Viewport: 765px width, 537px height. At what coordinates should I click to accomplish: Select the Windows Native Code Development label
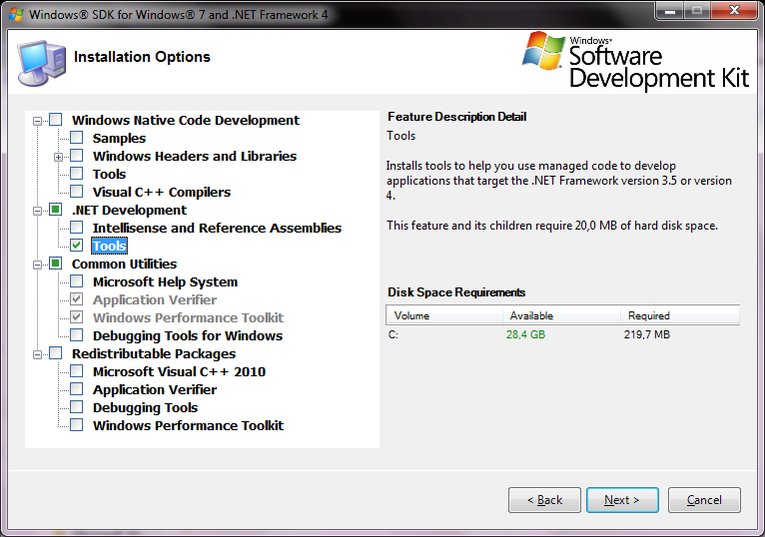185,120
